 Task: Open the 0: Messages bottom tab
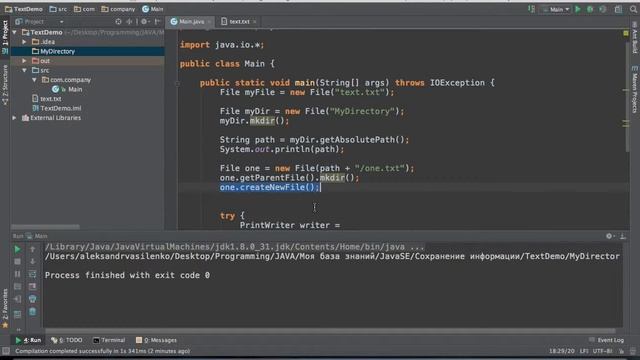(156, 340)
